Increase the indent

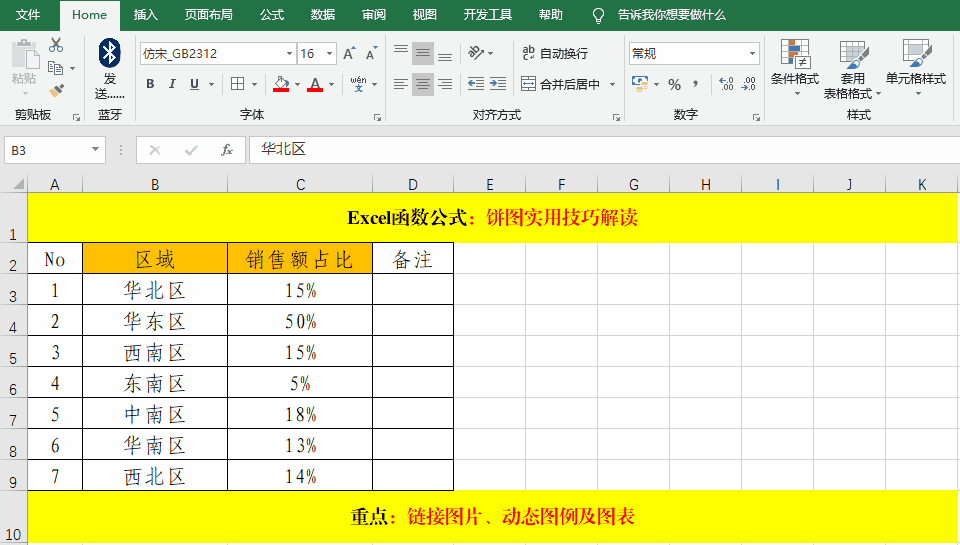(x=498, y=84)
